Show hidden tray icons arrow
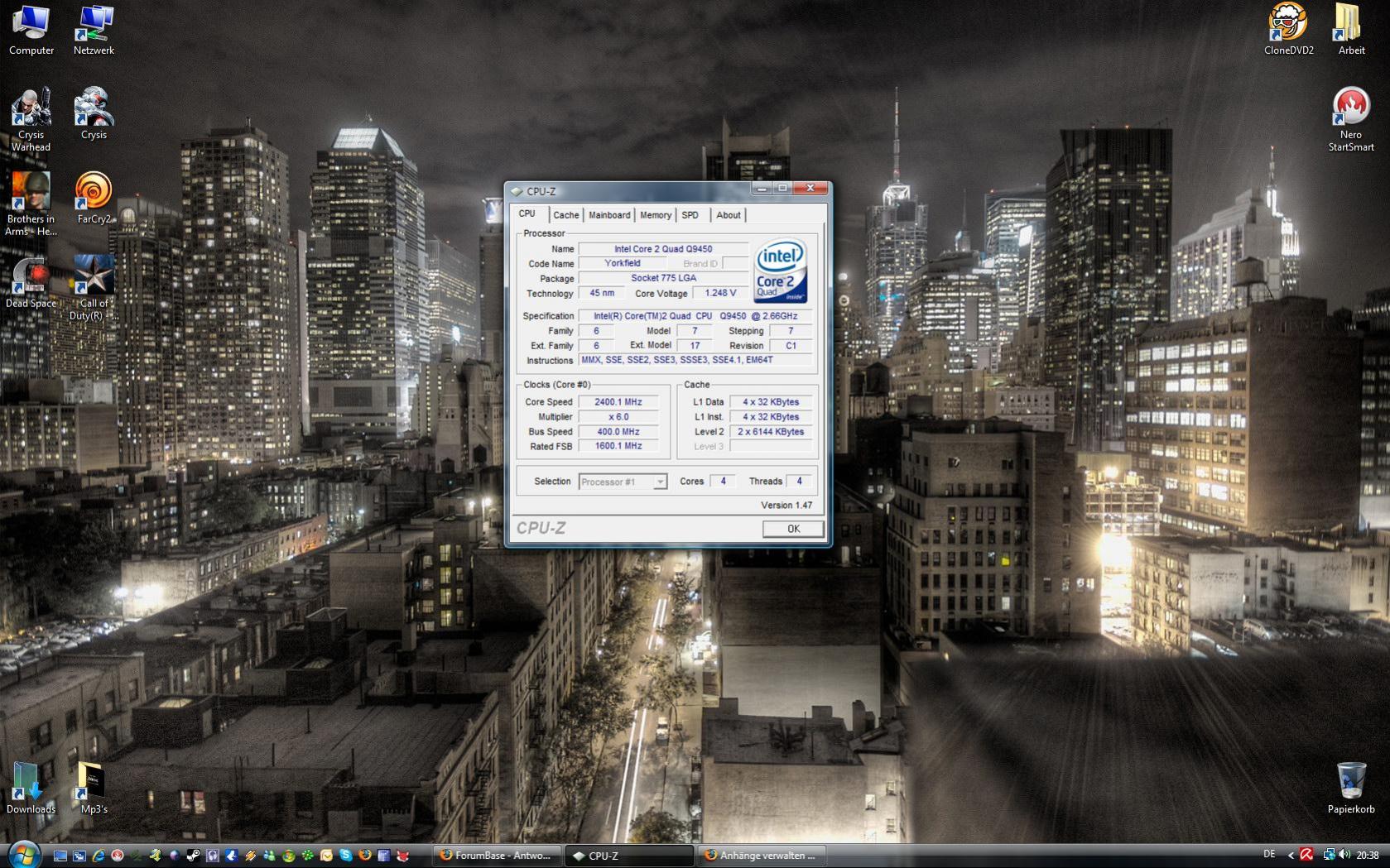This screenshot has height=868, width=1390. (x=1291, y=855)
